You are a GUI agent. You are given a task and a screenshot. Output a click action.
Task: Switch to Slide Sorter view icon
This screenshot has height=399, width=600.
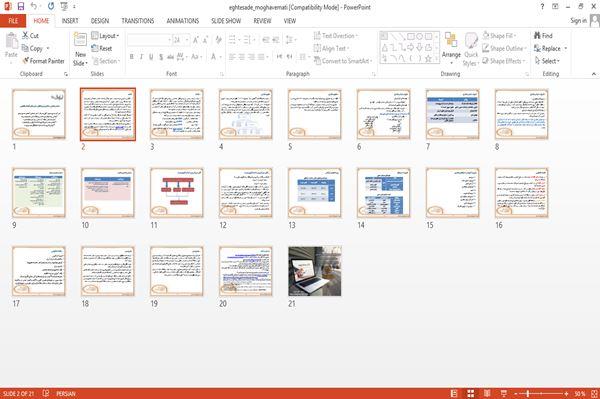click(x=471, y=393)
